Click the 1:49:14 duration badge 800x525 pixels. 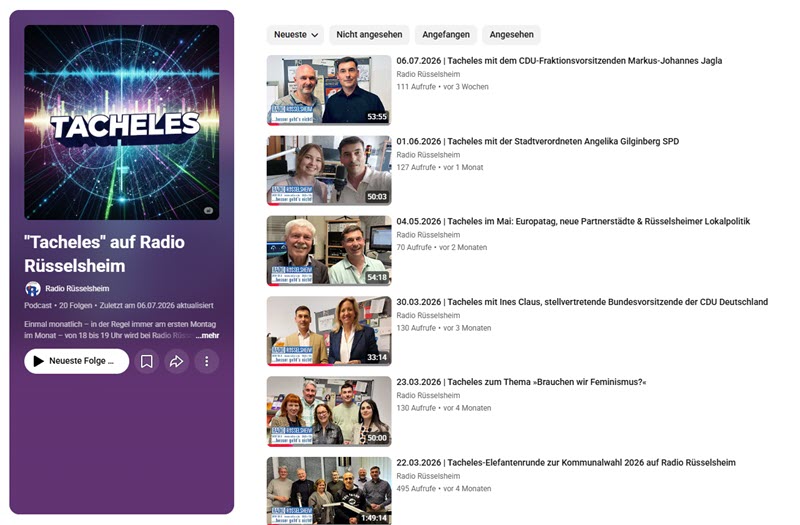[x=374, y=518]
